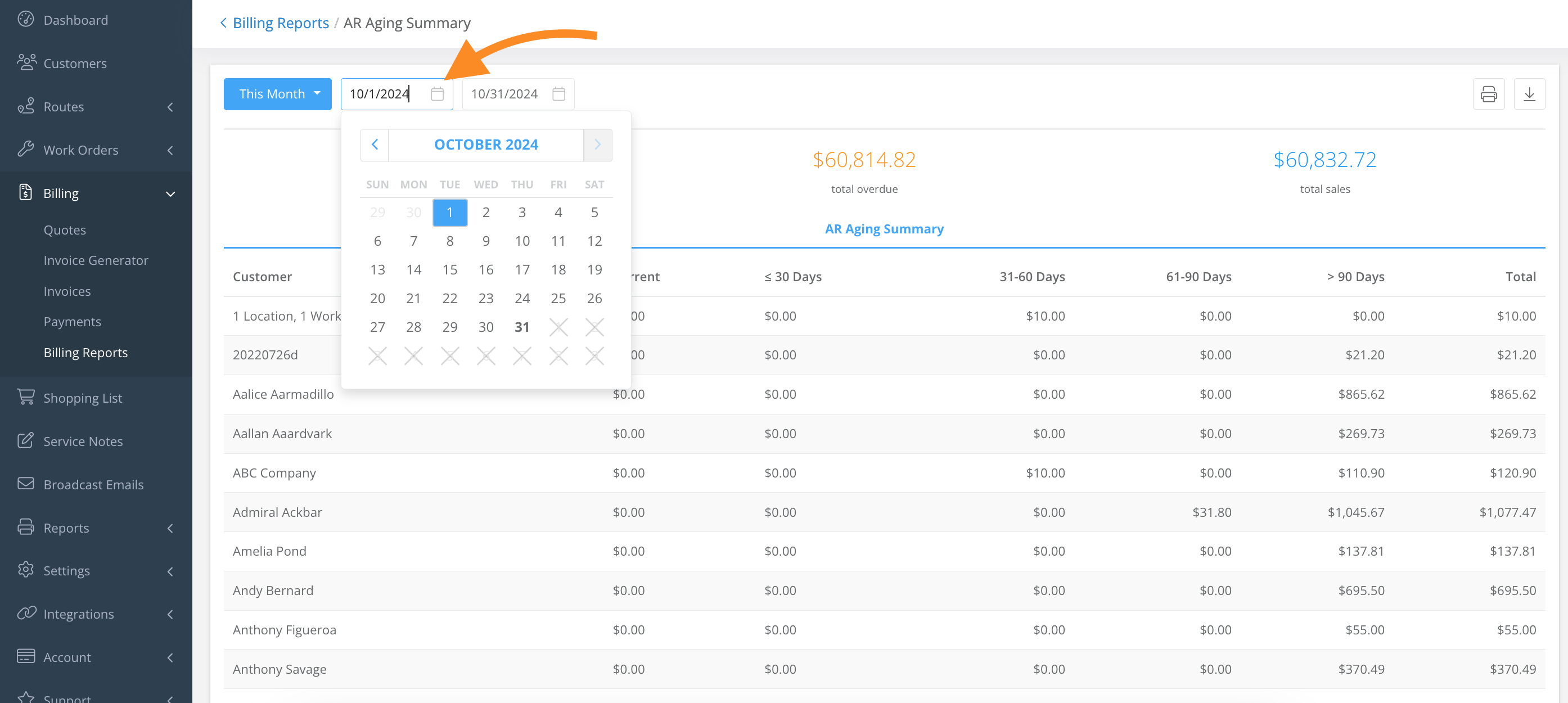Download the AR Aging Summary report
This screenshot has width=1568, height=703.
click(1529, 94)
